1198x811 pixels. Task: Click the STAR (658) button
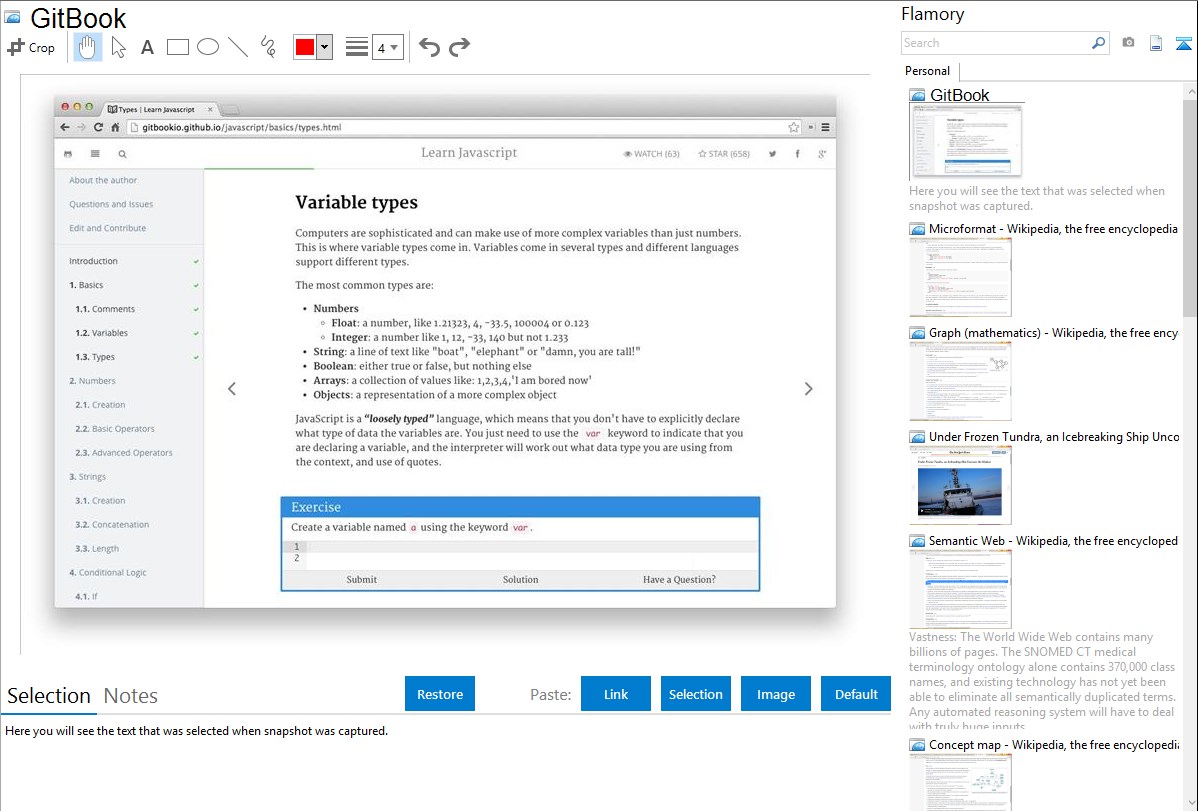click(x=724, y=154)
